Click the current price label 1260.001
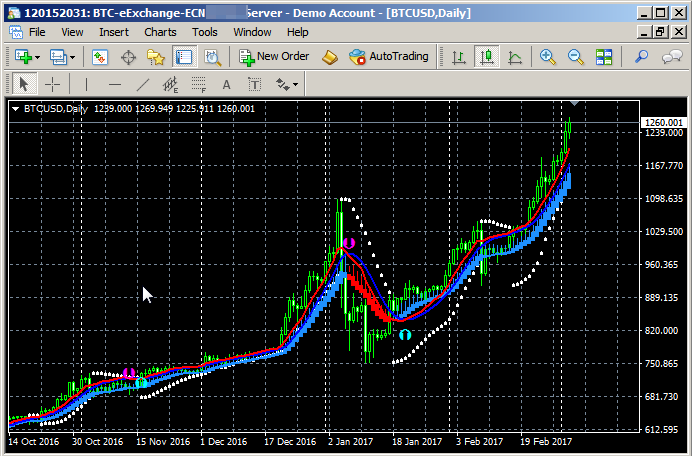This screenshot has width=692, height=456. click(664, 123)
